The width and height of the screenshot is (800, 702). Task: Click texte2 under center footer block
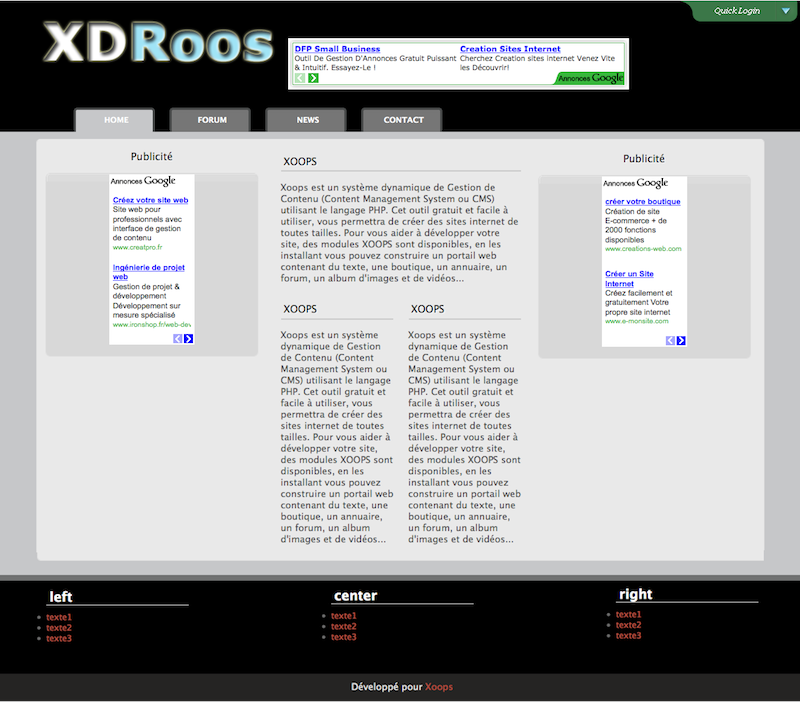point(343,626)
